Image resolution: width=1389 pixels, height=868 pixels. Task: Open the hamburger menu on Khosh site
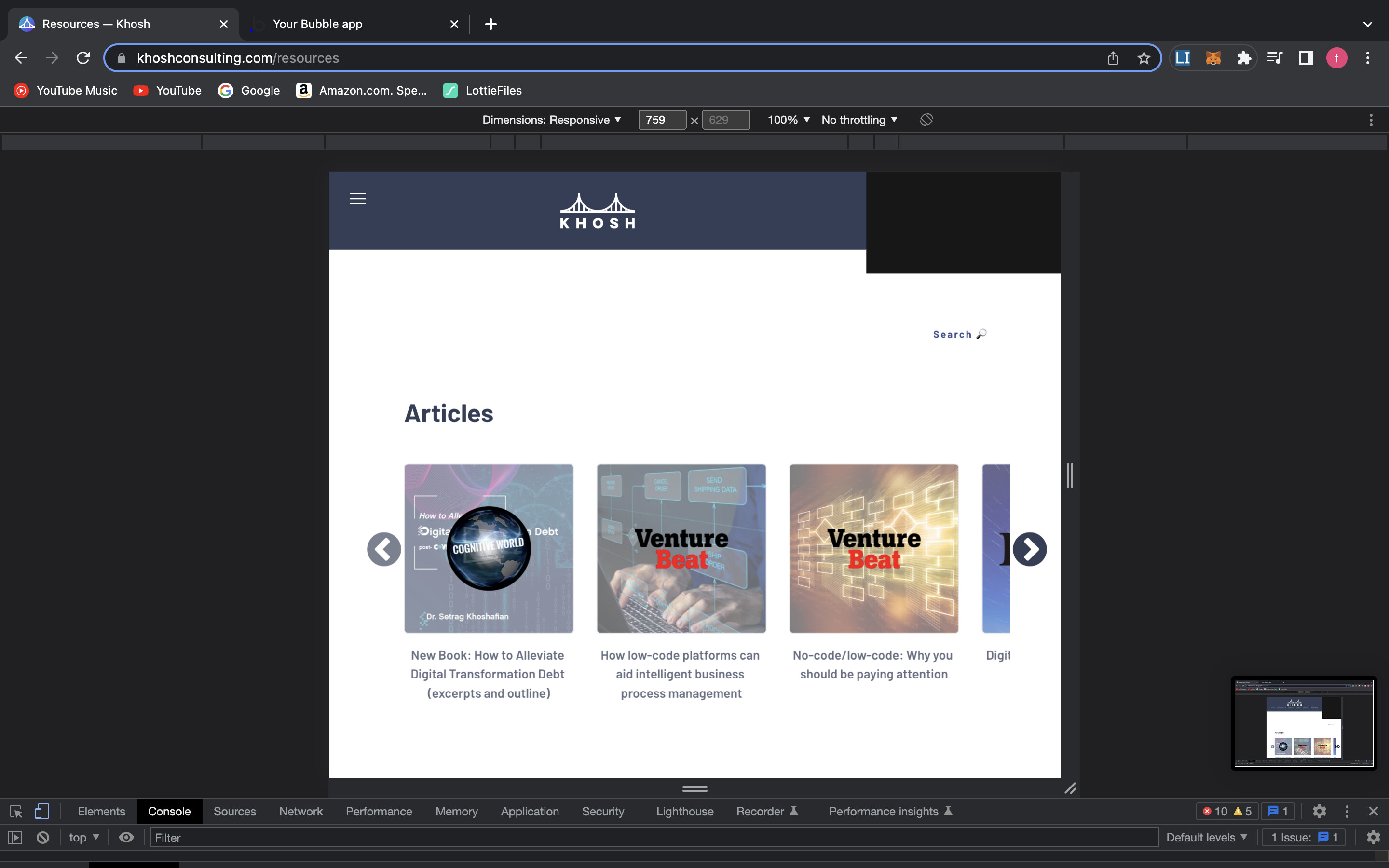point(357,199)
